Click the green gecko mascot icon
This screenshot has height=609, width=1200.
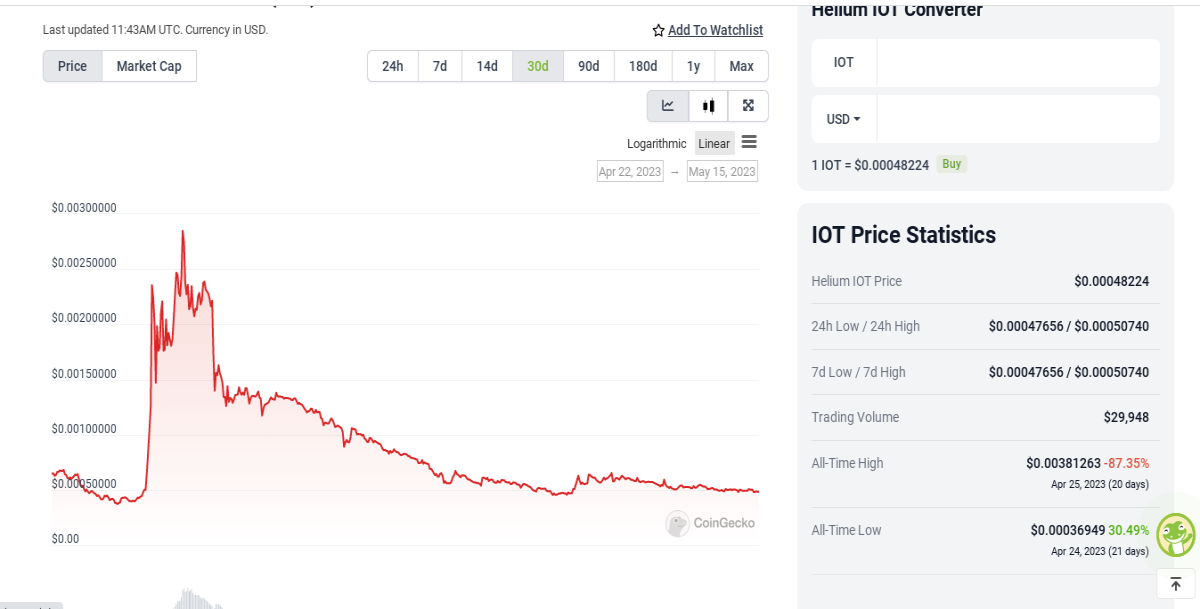pyautogui.click(x=1176, y=535)
